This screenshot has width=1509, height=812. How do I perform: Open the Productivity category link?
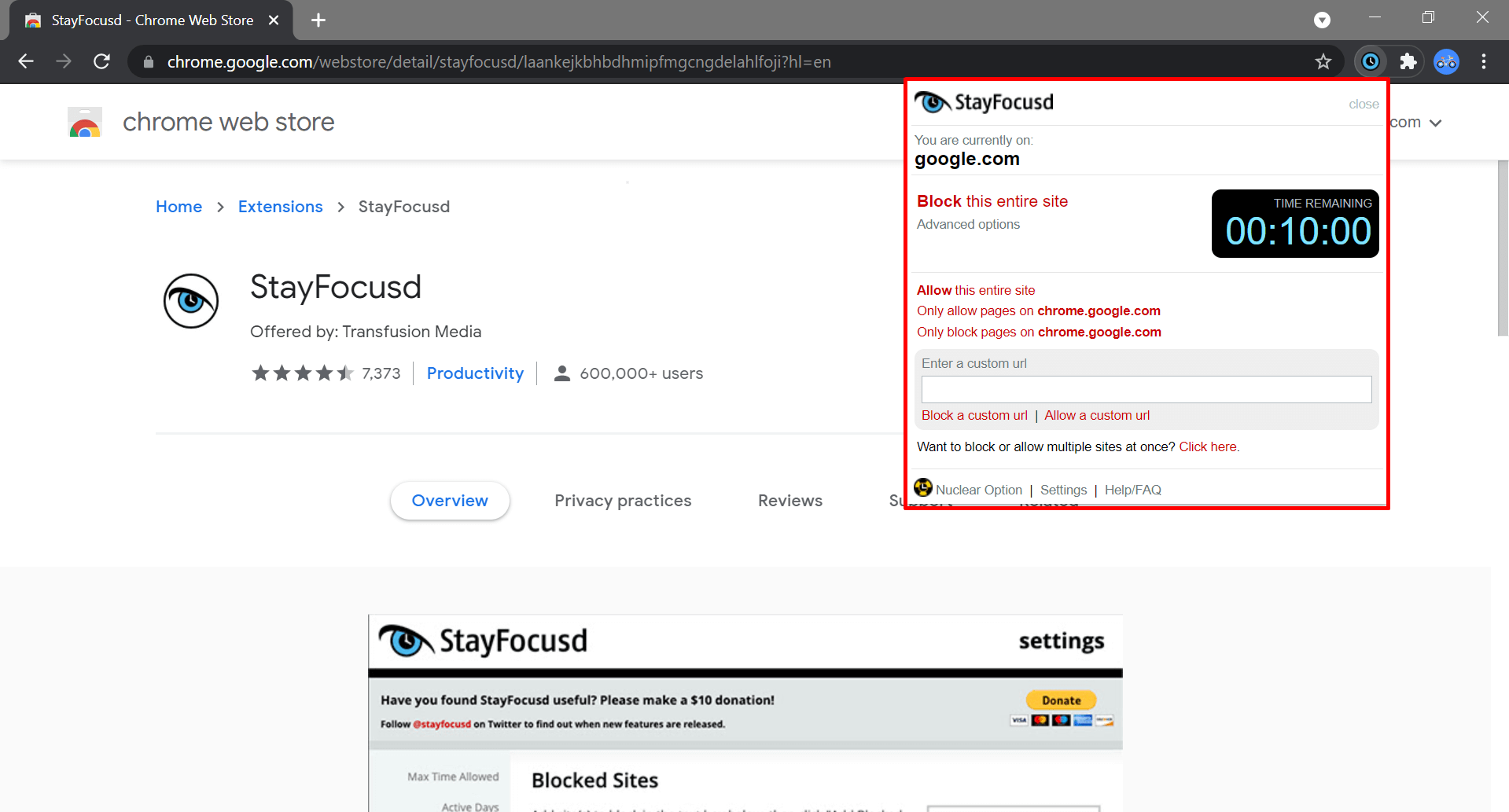[x=475, y=373]
